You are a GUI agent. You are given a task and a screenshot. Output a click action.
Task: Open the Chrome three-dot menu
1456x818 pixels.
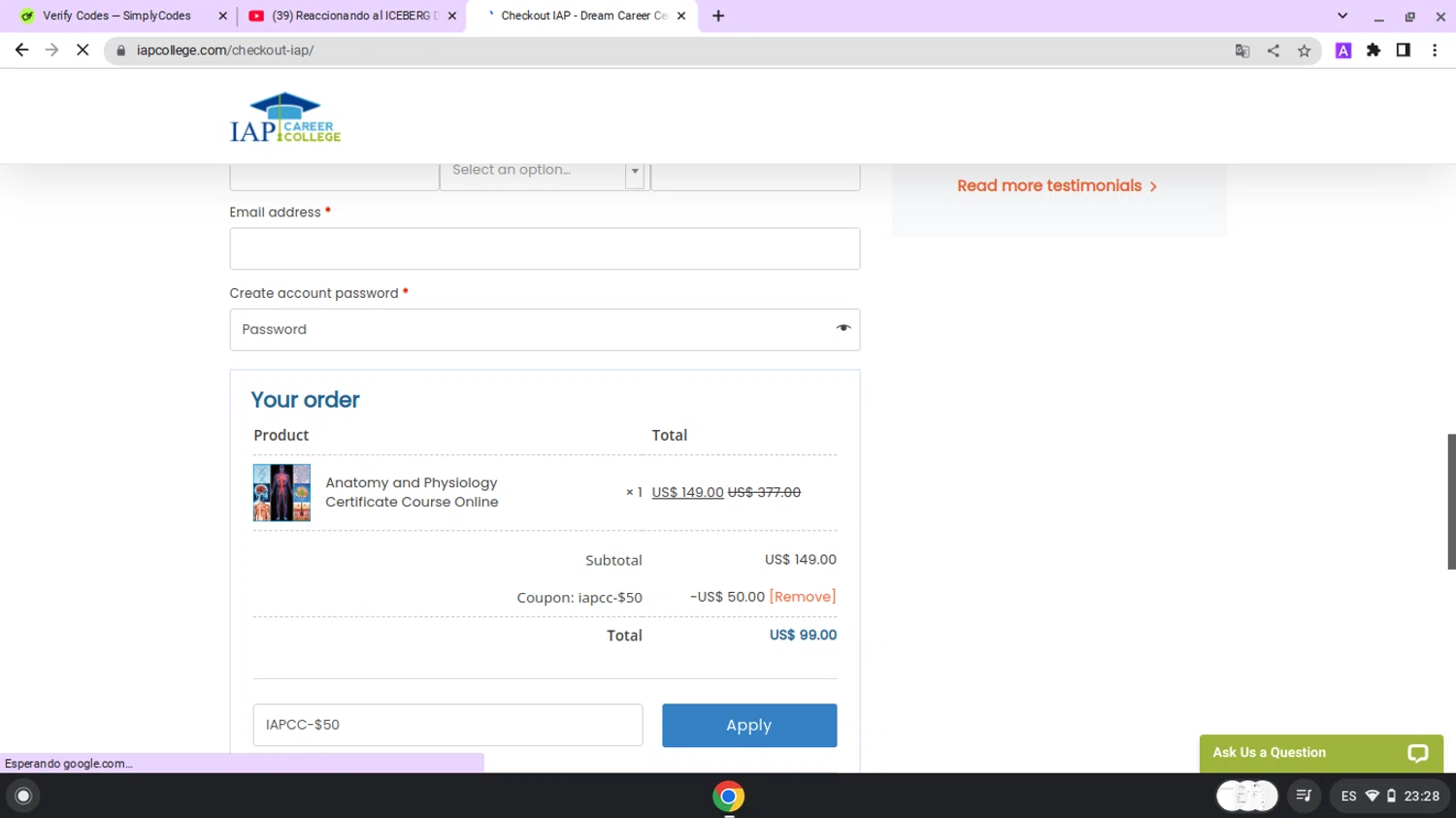click(x=1435, y=50)
